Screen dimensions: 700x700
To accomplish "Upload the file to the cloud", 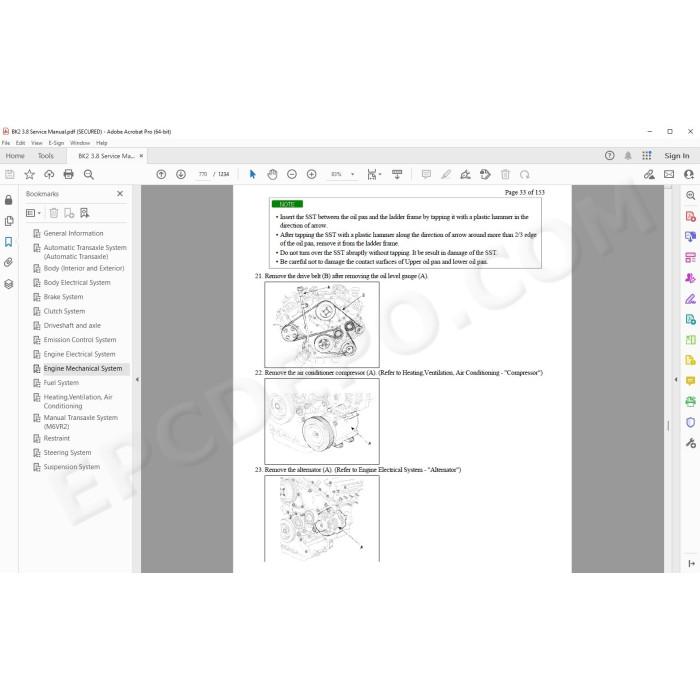I will 49,175.
